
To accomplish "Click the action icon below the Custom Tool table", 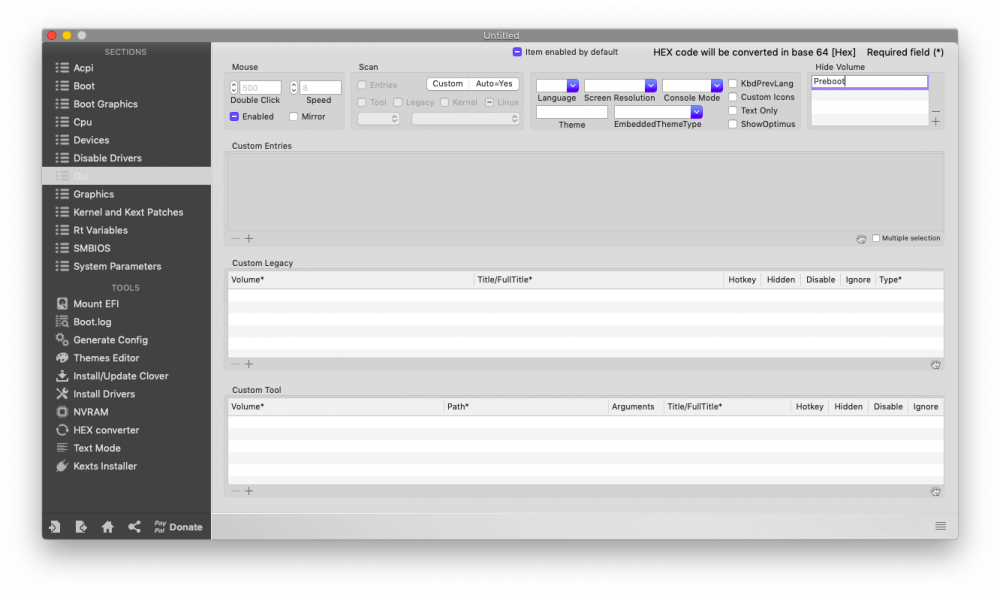I will click(935, 492).
